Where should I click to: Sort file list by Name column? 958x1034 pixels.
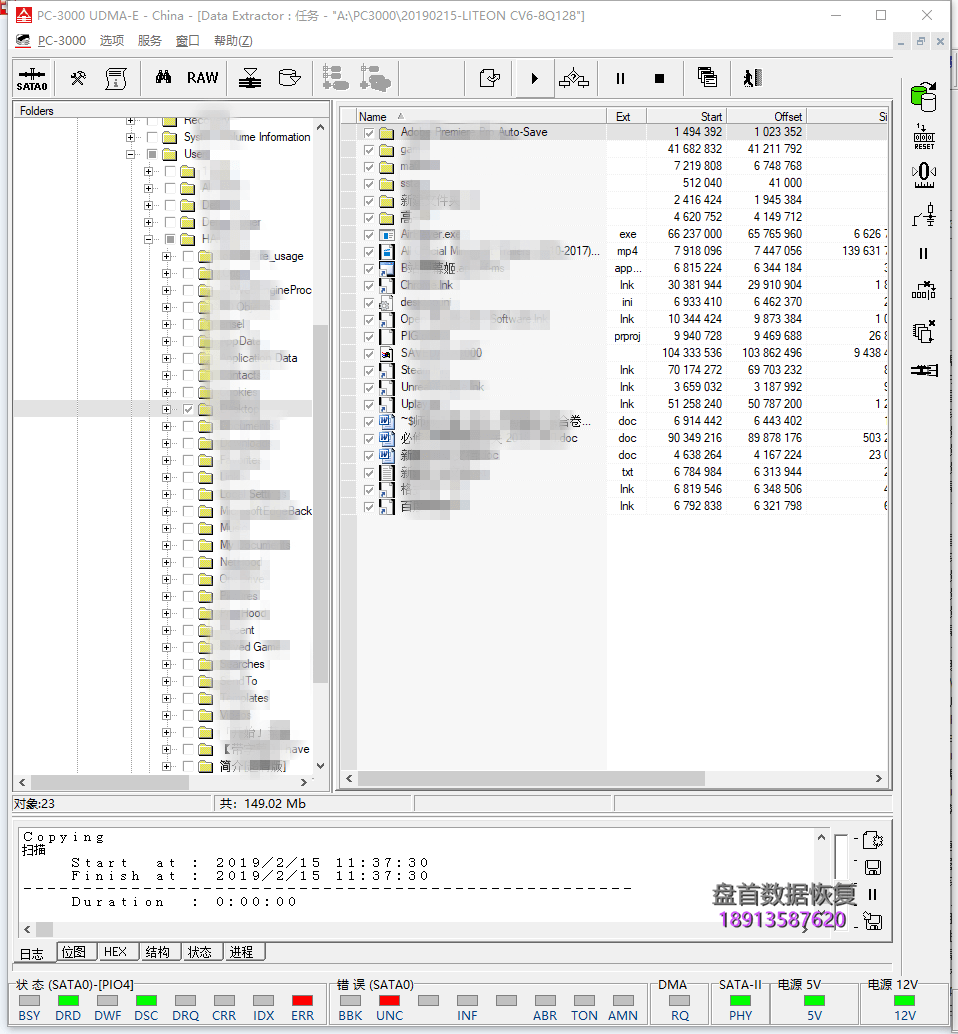point(481,117)
